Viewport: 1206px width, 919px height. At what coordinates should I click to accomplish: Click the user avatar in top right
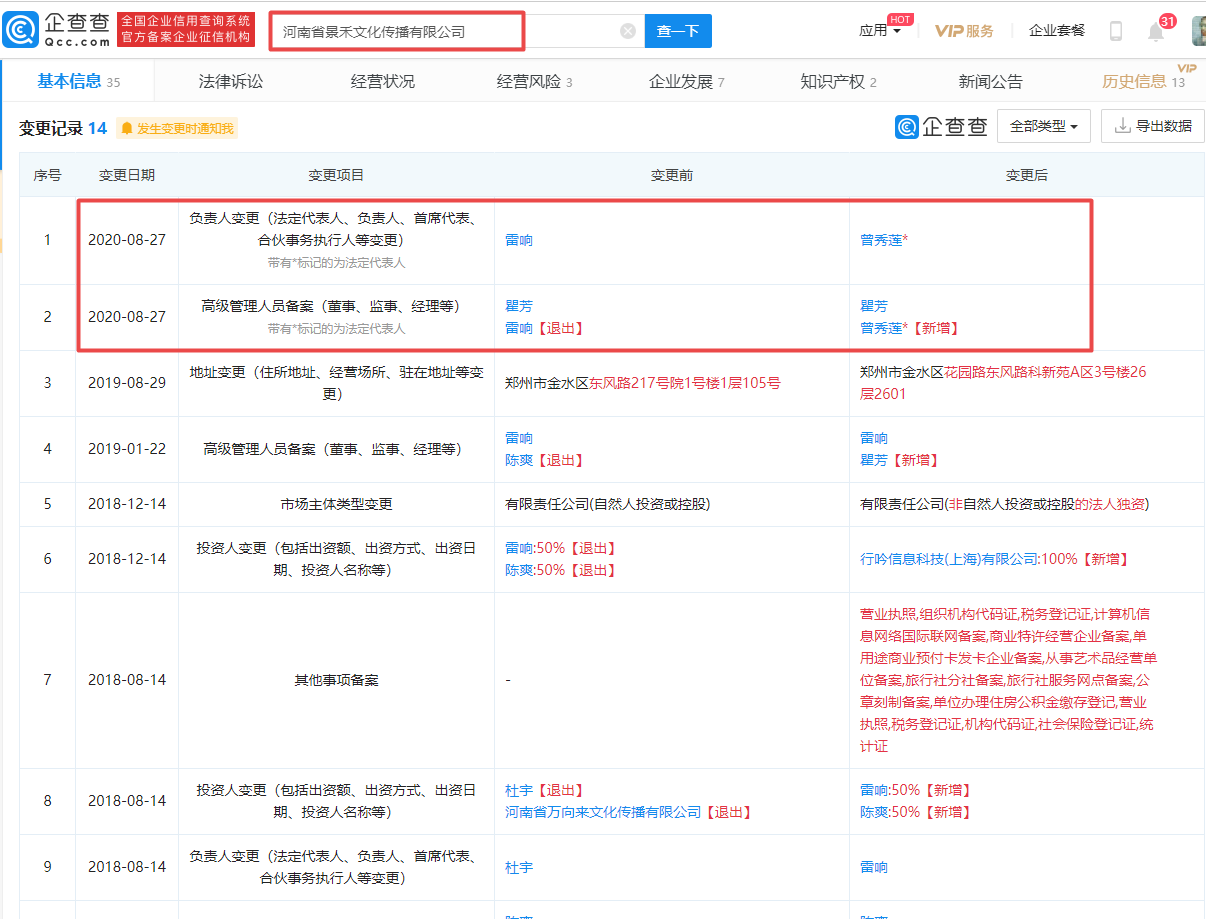pos(1198,31)
